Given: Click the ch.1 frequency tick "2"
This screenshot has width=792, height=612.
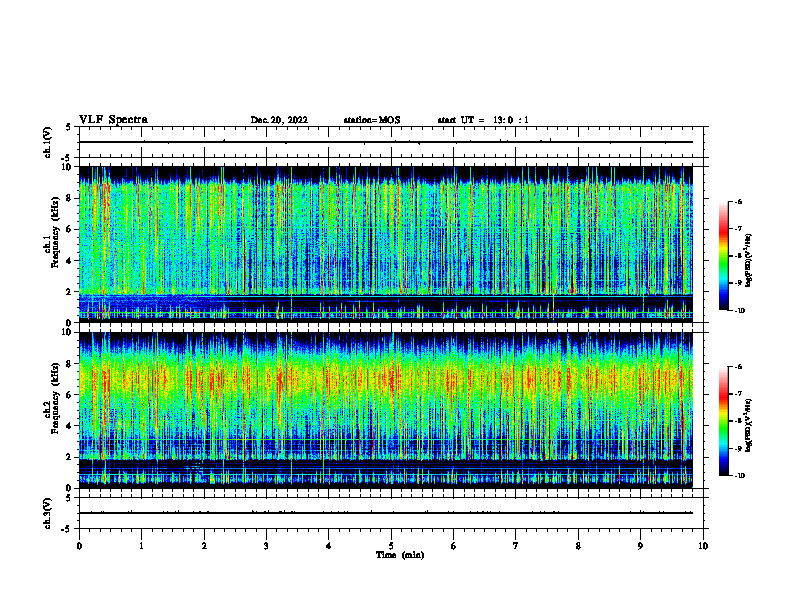Looking at the screenshot, I should 69,292.
